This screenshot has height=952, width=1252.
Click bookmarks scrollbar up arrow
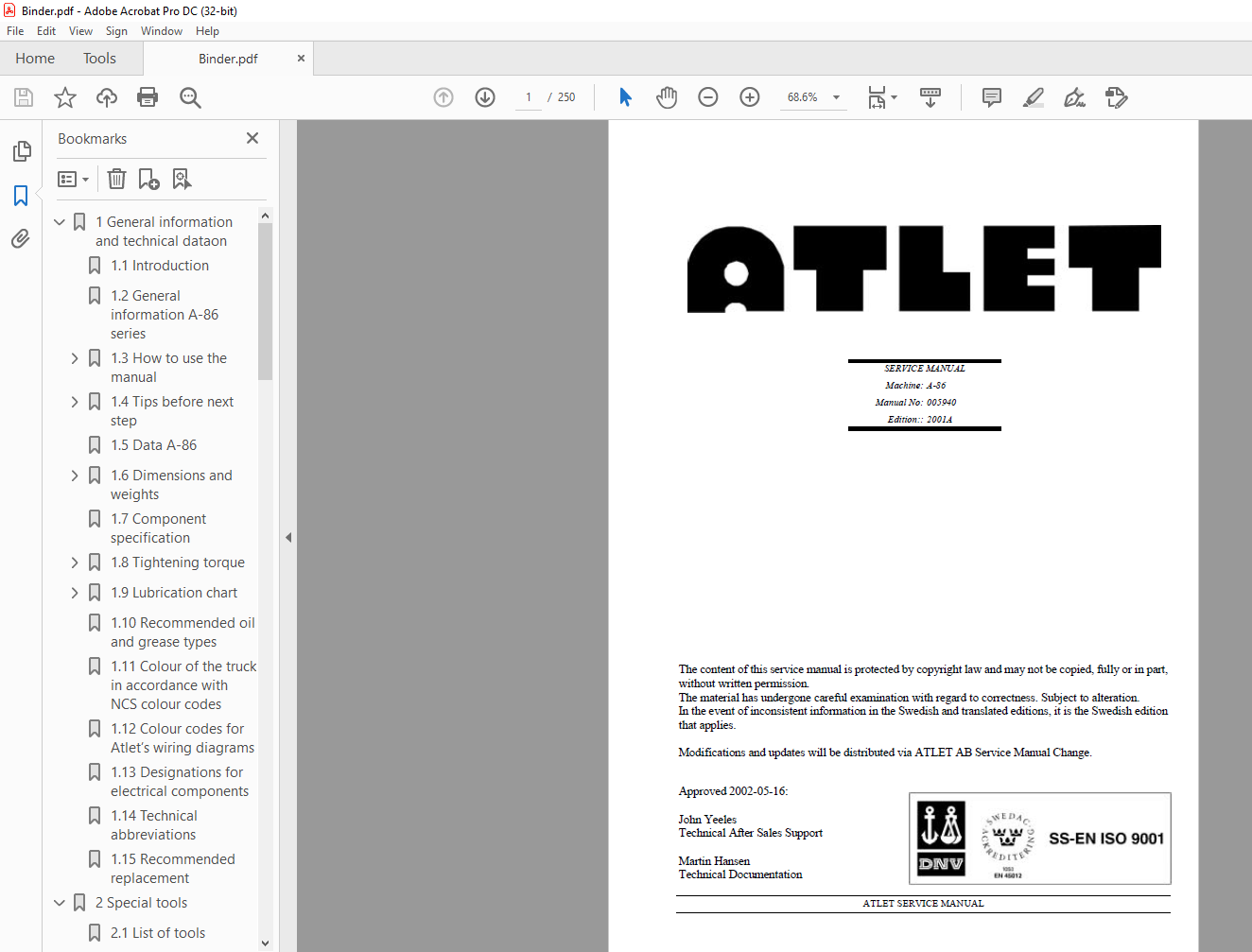(265, 216)
